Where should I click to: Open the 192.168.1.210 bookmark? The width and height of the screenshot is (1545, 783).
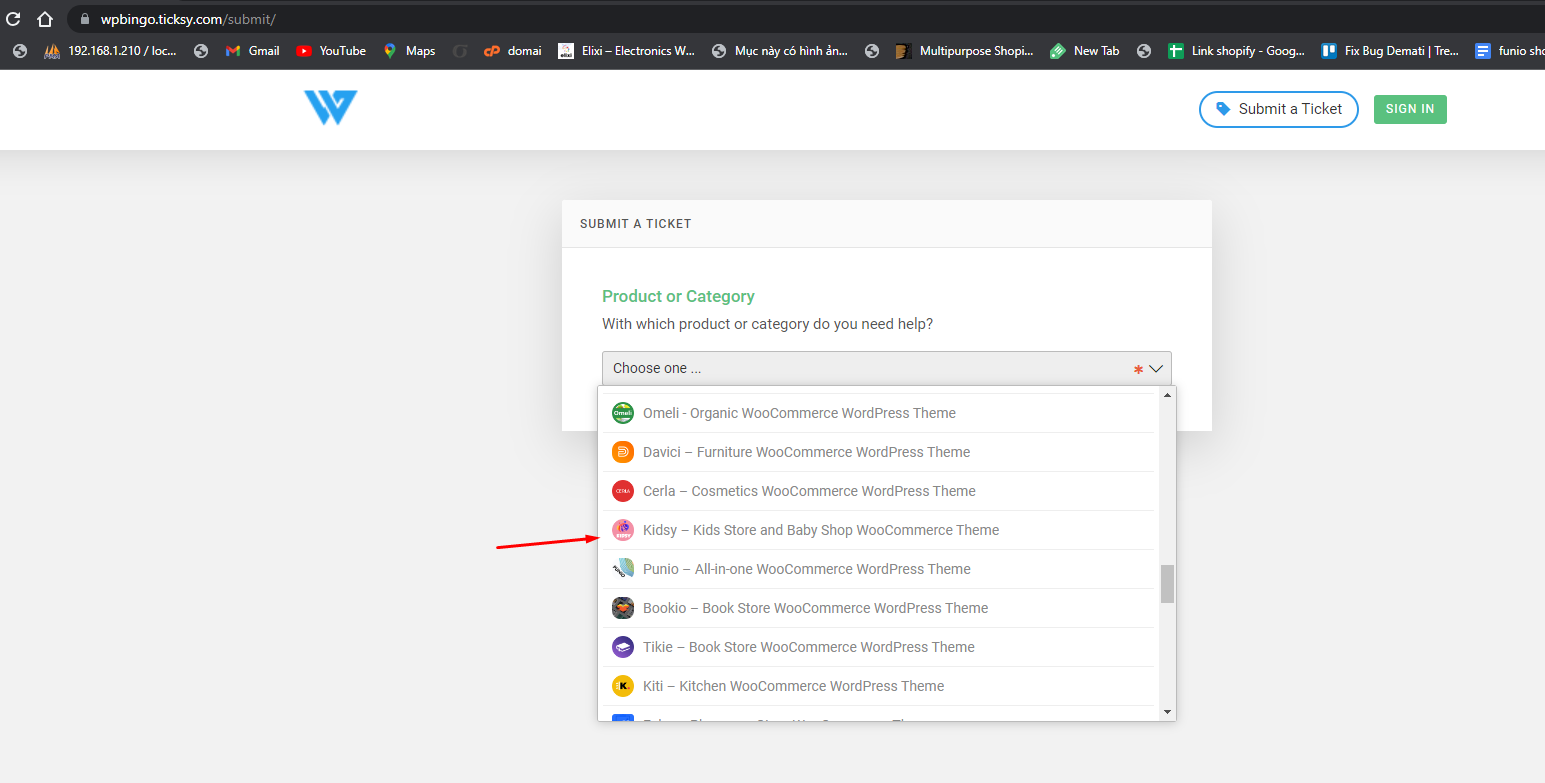tap(111, 51)
